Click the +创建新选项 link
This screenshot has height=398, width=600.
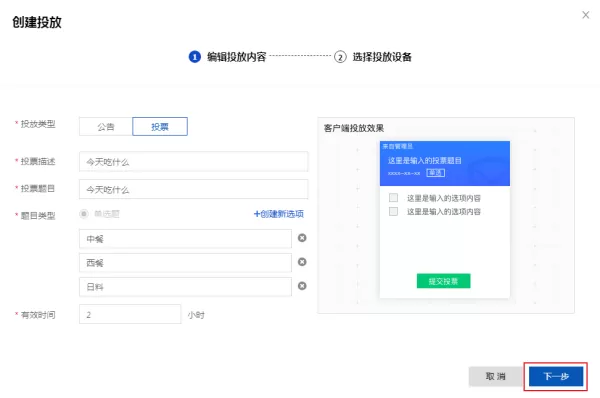[279, 214]
